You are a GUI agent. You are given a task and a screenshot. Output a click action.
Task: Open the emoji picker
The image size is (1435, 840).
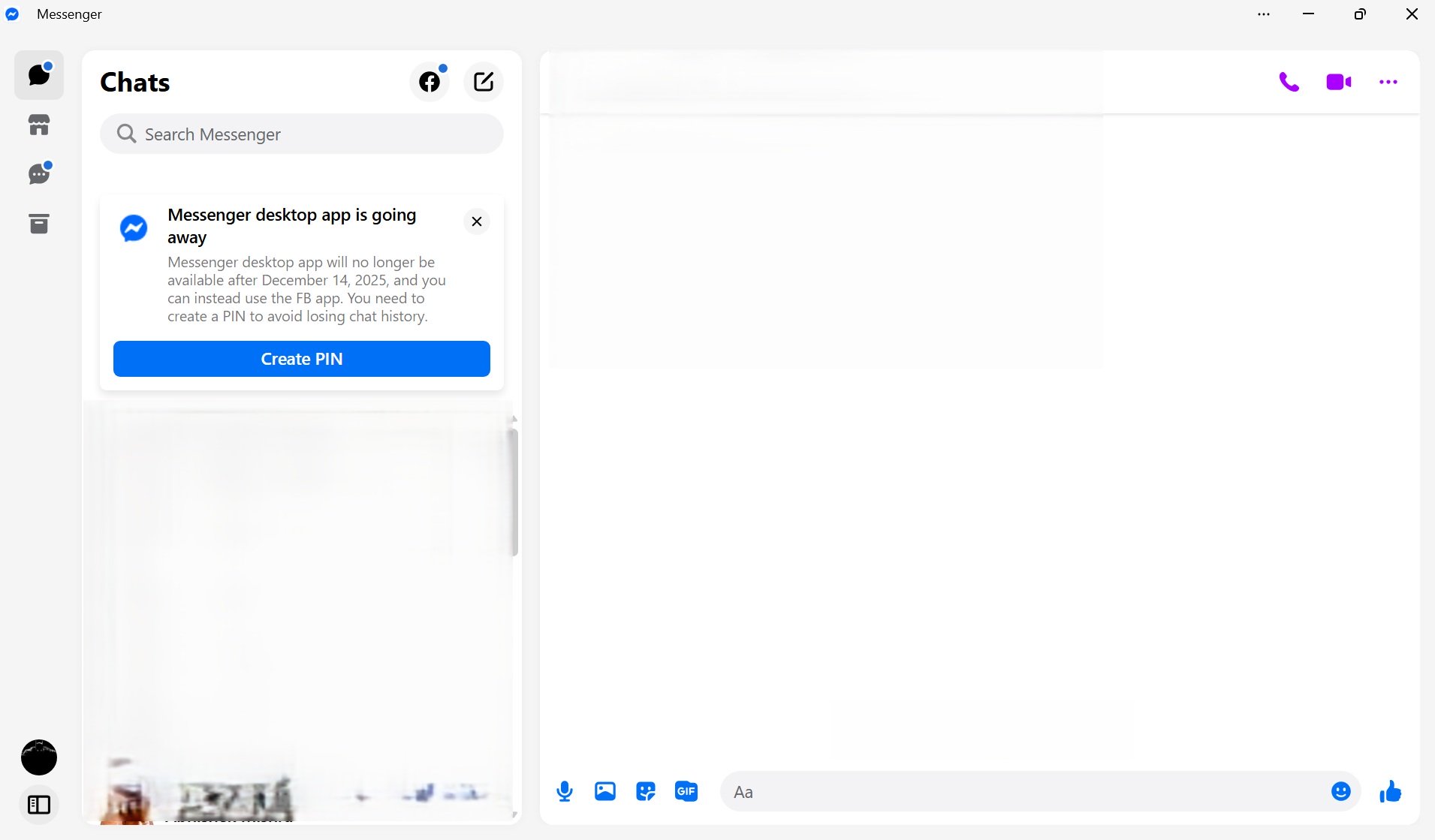tap(1341, 791)
